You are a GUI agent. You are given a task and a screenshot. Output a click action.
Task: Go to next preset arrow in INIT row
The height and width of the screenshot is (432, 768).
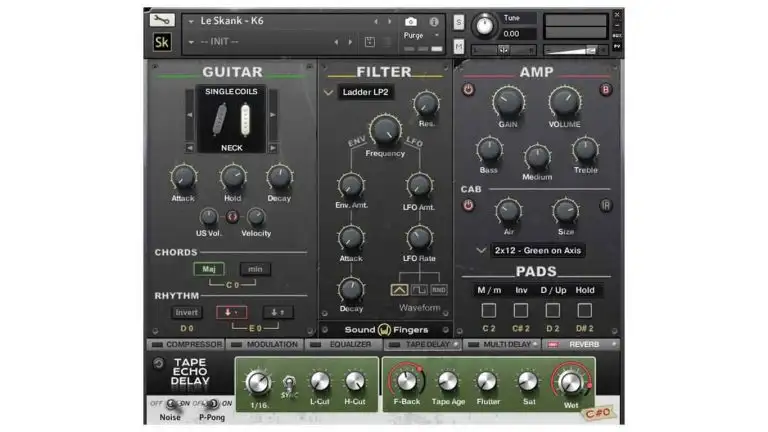(x=350, y=42)
